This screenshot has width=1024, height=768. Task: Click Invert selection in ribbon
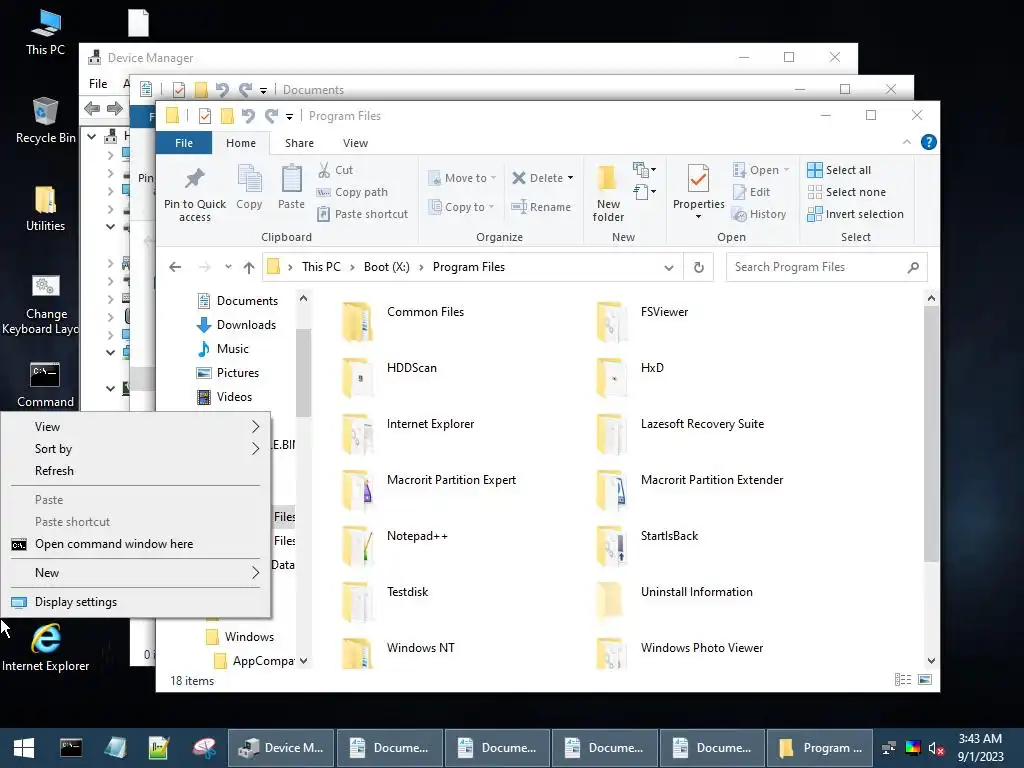click(x=855, y=214)
